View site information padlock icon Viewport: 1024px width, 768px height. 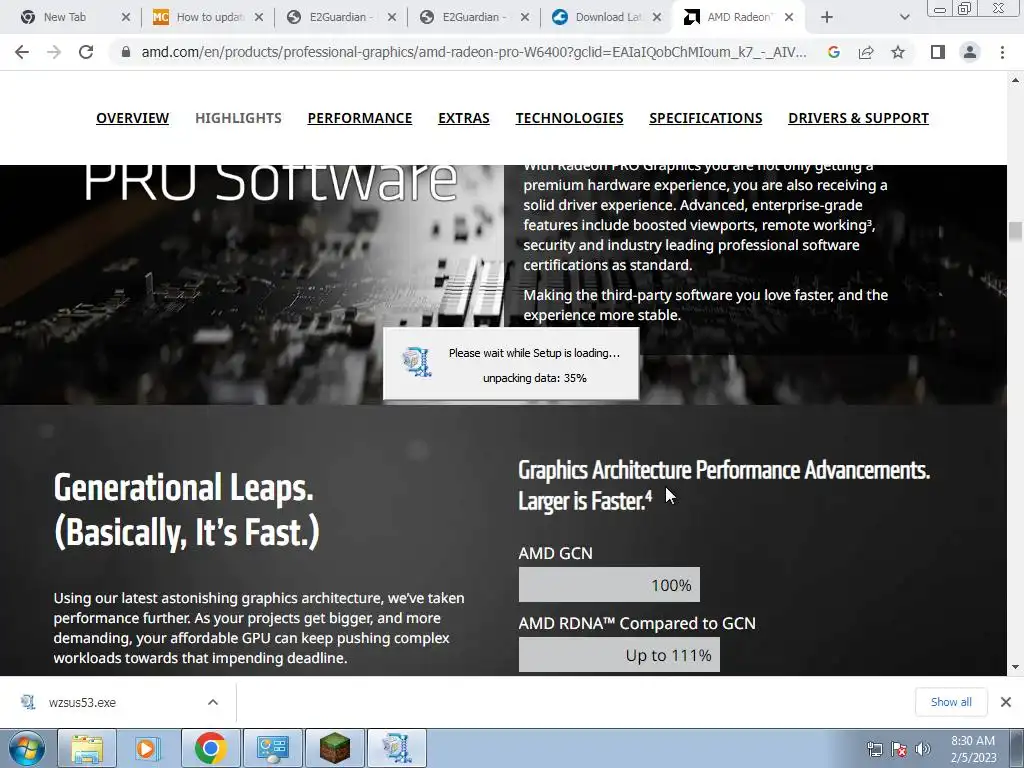pos(126,52)
